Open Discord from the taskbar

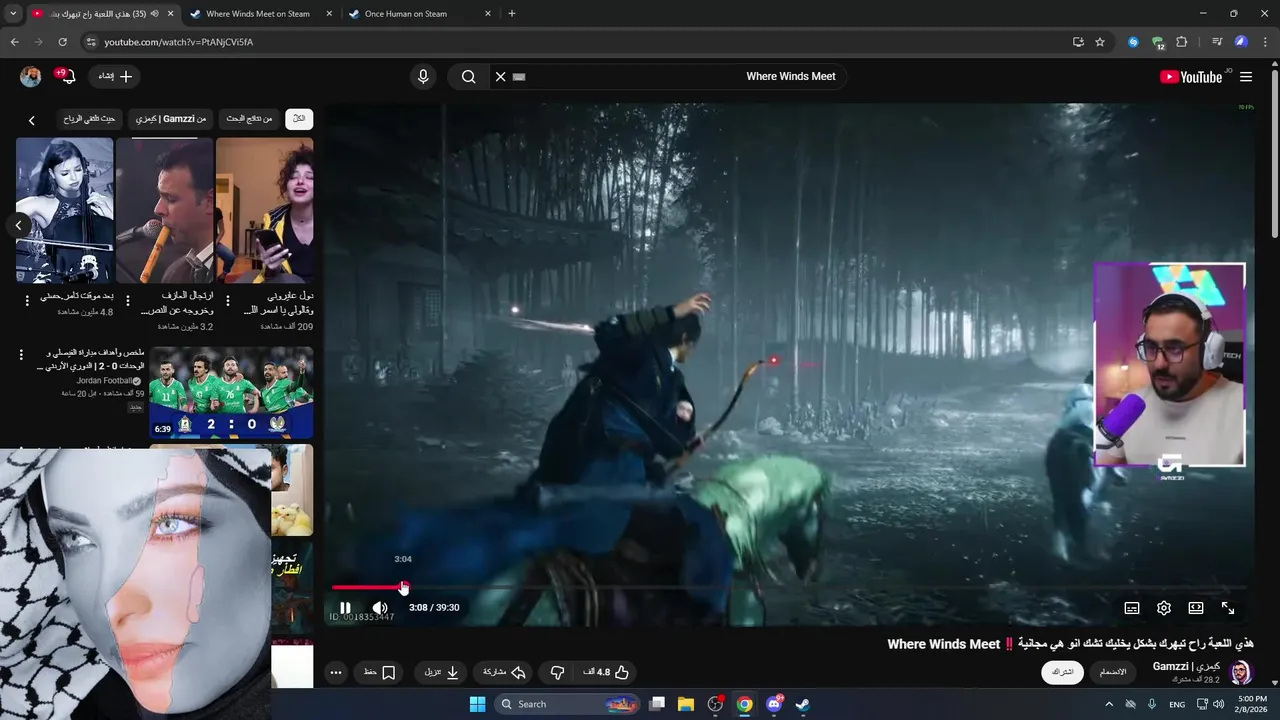pyautogui.click(x=773, y=704)
